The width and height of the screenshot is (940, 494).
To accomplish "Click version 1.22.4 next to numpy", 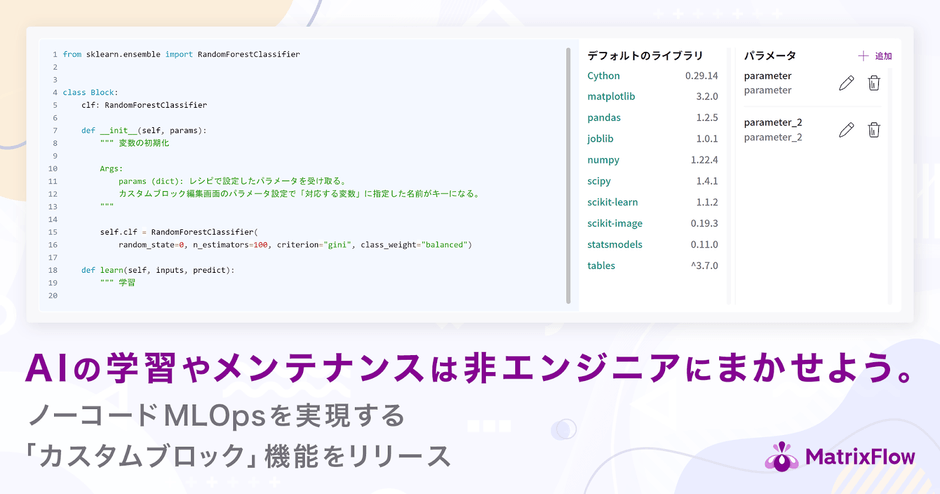I will (704, 160).
